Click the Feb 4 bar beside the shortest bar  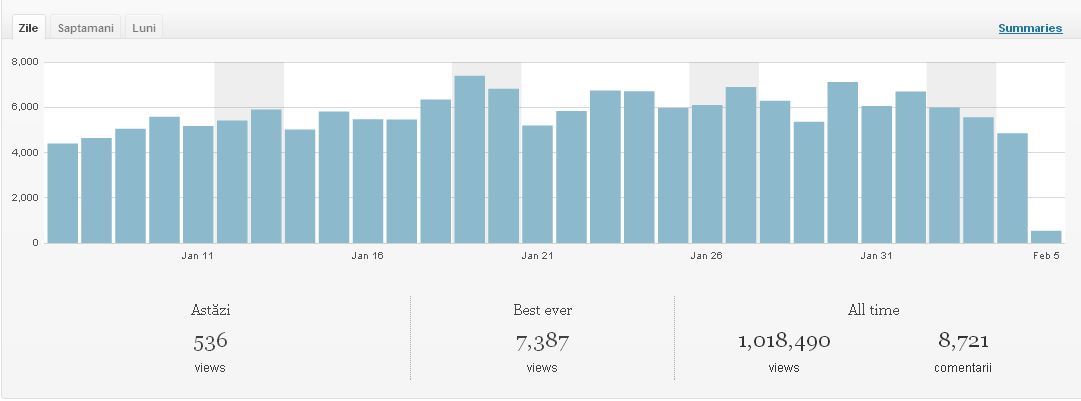coord(1012,188)
